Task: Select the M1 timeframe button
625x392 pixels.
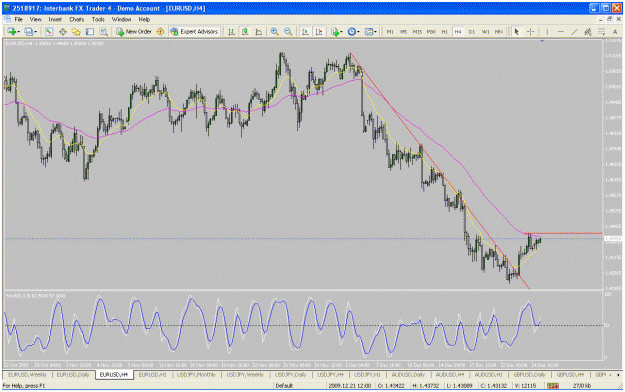Action: [x=390, y=32]
